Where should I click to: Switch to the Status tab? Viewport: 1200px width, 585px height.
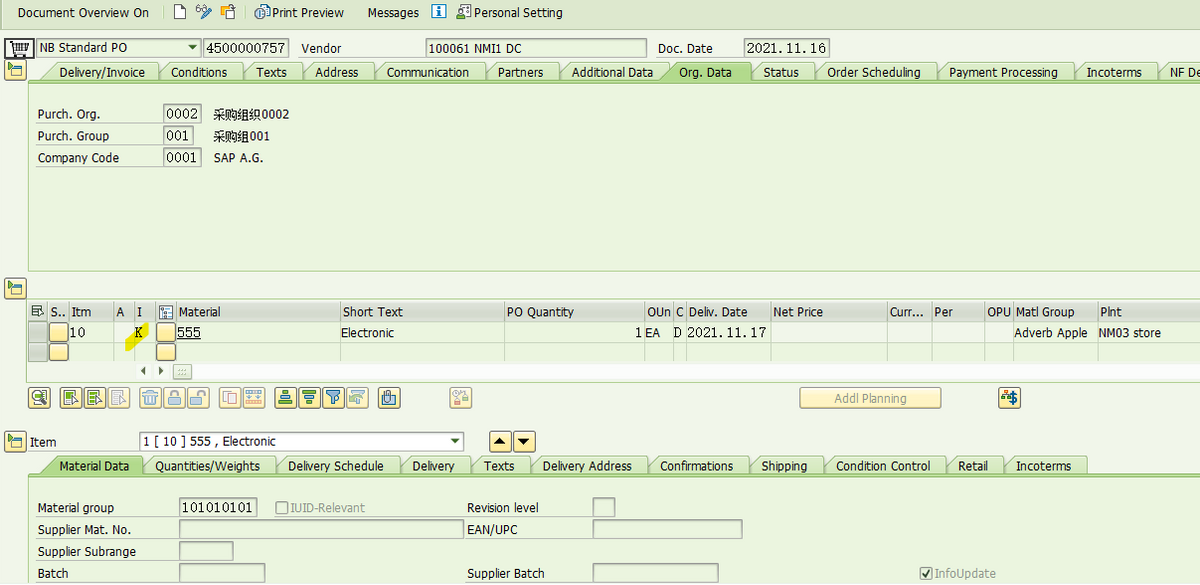781,72
